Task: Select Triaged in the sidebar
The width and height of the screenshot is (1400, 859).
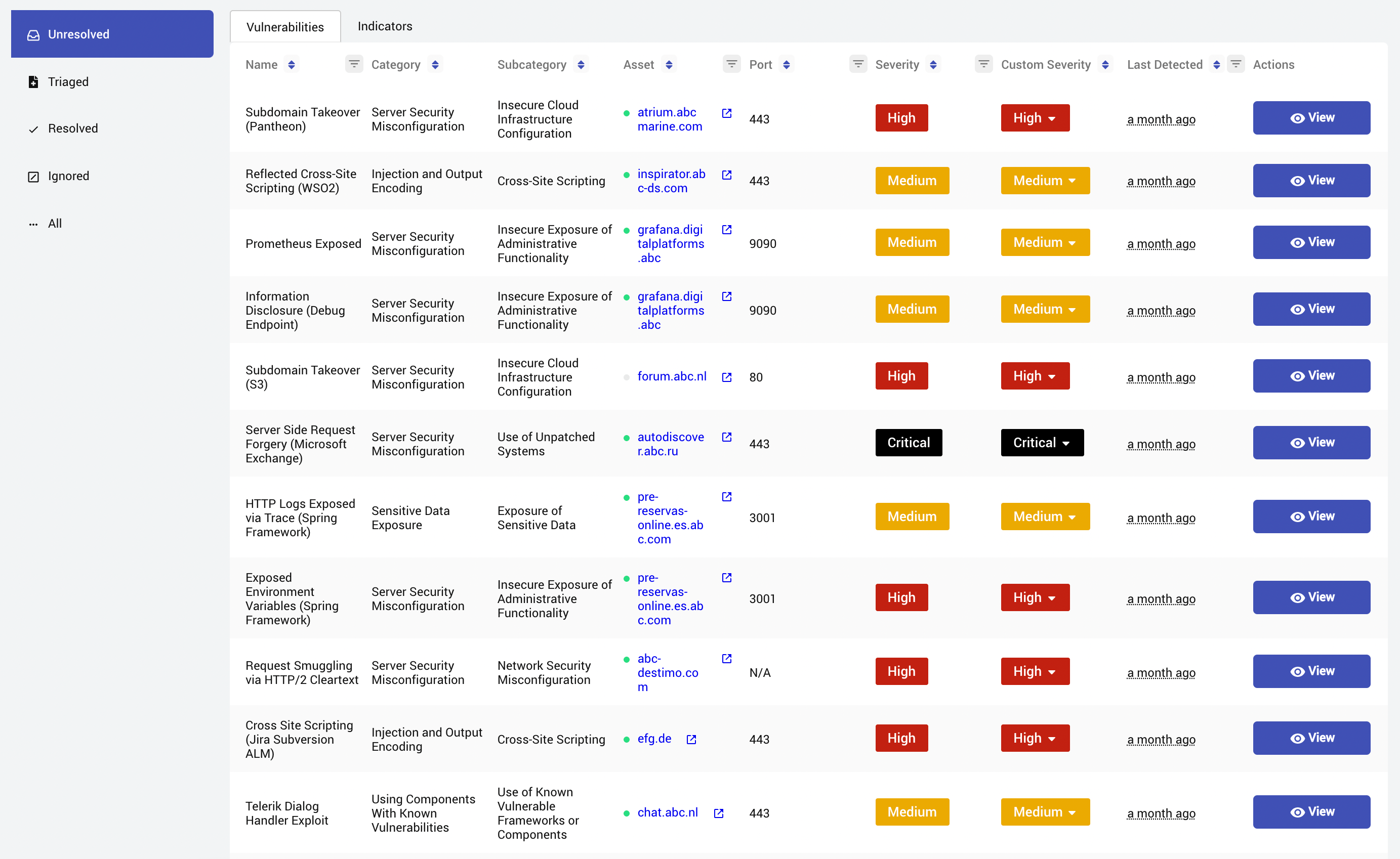Action: click(68, 82)
